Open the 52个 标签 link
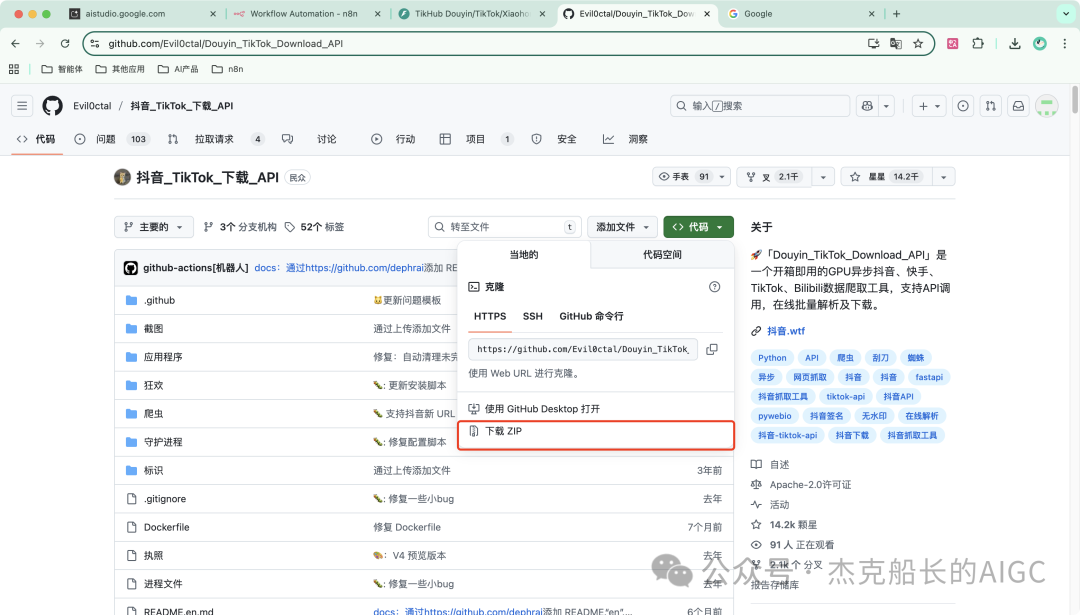This screenshot has width=1080, height=615. point(314,227)
